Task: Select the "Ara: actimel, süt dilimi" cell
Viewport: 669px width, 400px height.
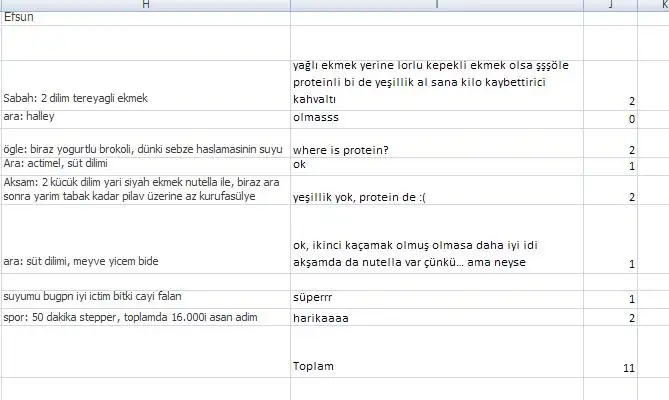Action: tap(145, 164)
